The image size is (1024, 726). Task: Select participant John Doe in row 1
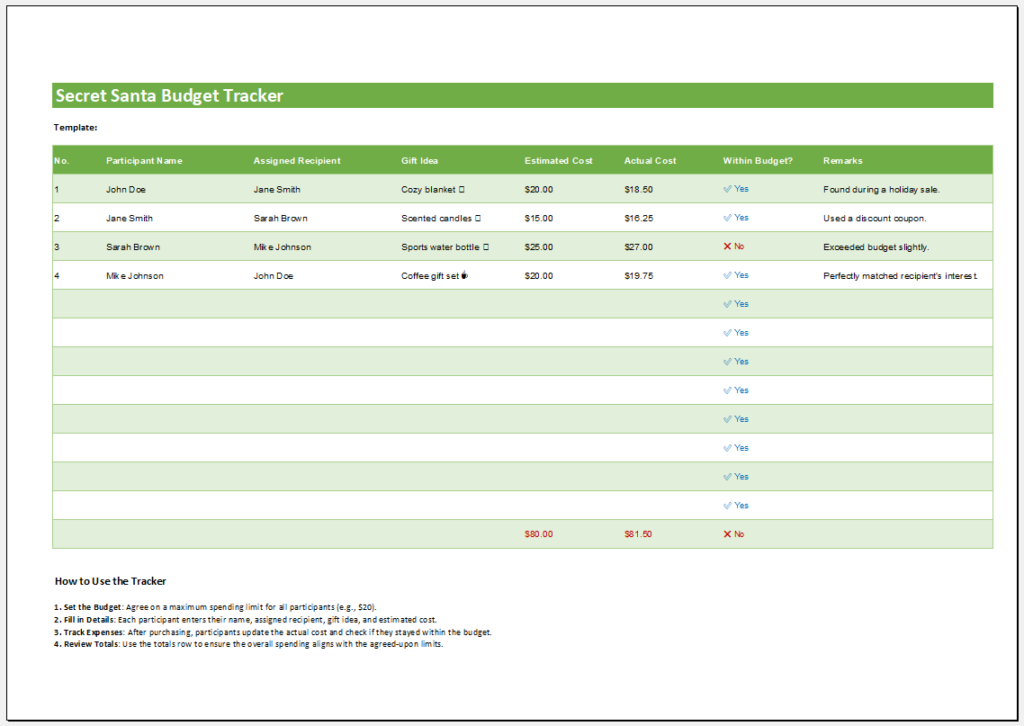click(126, 189)
